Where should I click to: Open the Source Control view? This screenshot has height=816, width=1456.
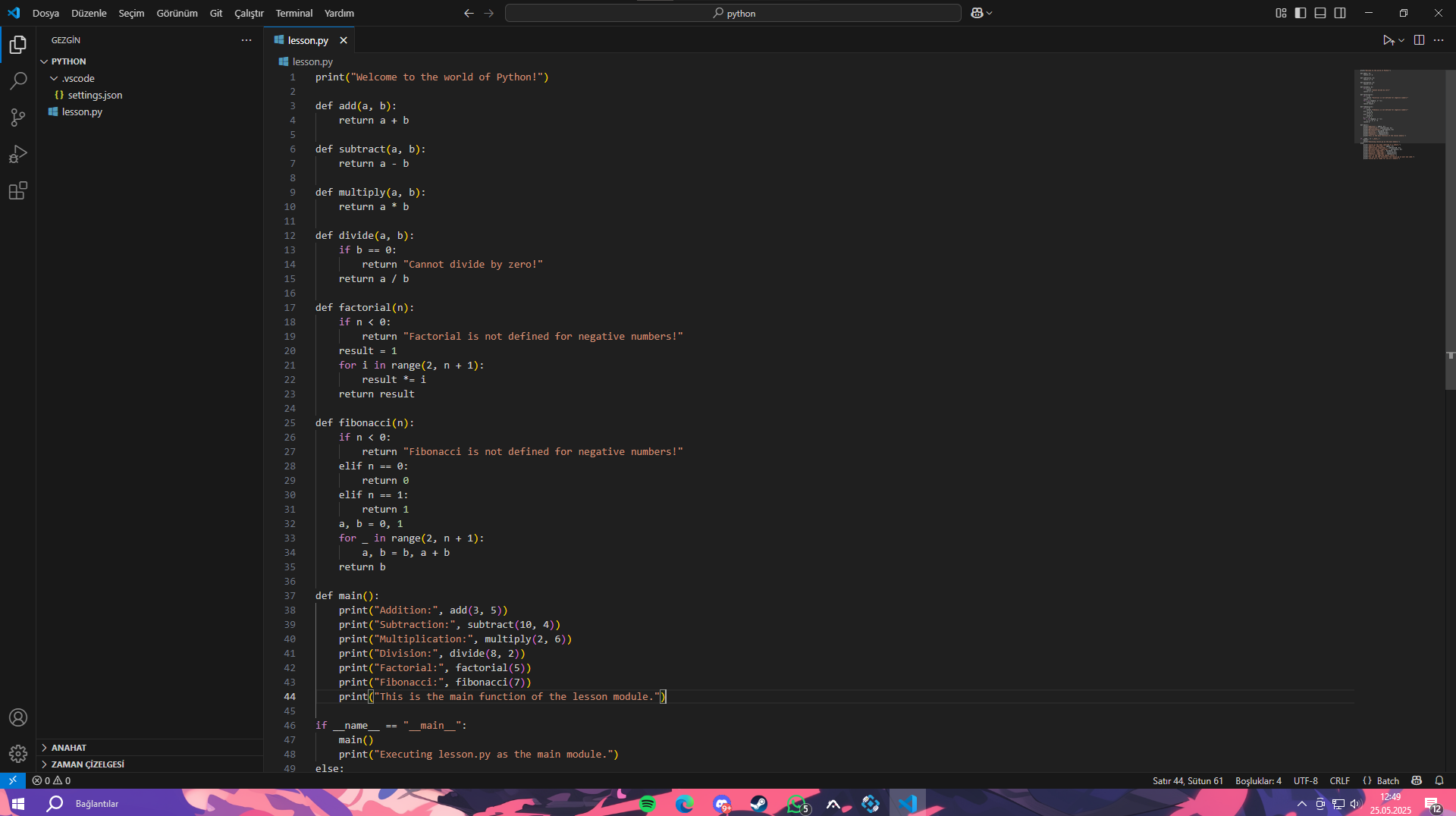pos(18,118)
